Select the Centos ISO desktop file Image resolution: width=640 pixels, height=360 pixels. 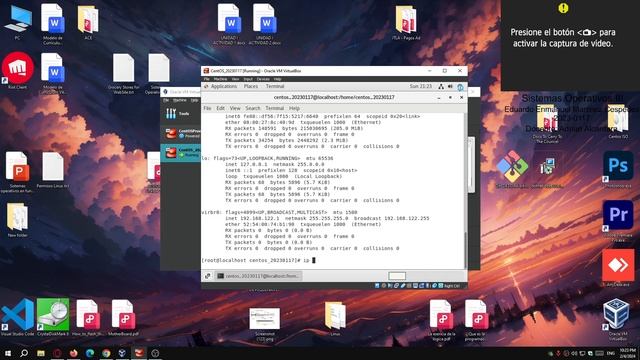tap(618, 121)
